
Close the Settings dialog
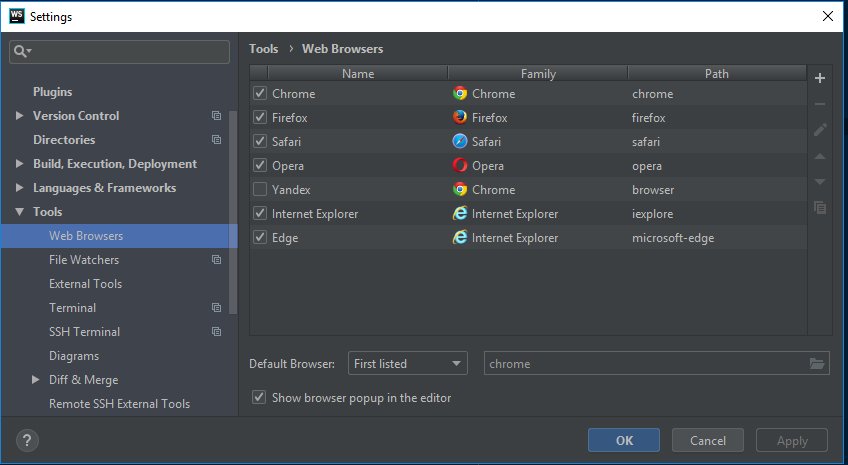click(827, 16)
